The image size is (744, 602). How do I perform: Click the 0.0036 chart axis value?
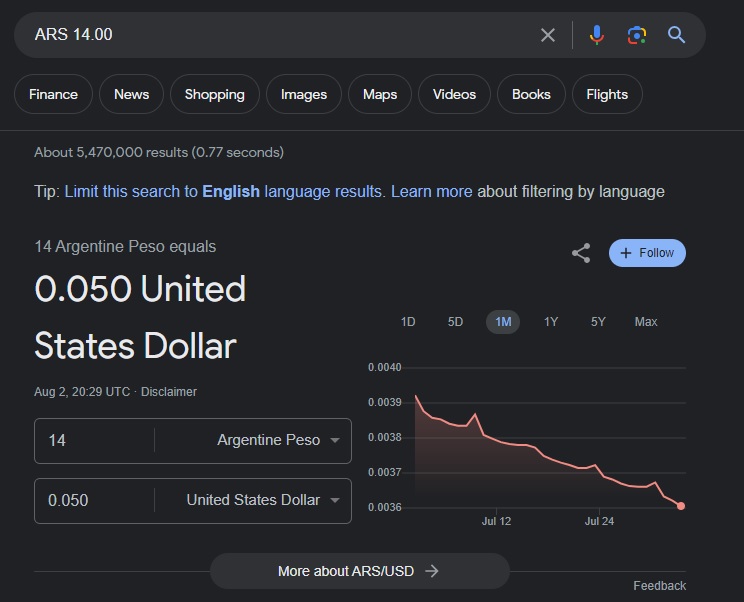384,508
